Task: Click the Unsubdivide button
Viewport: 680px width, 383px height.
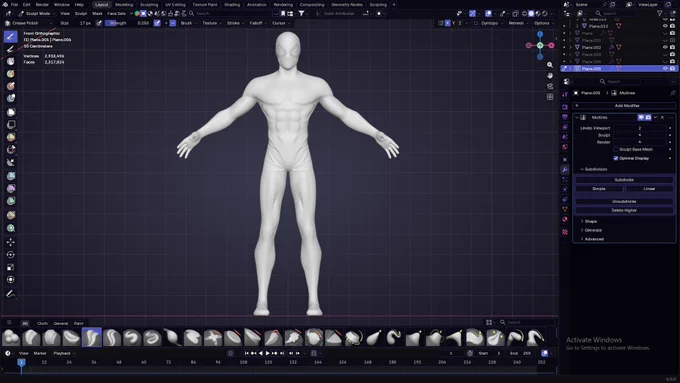Action: click(x=624, y=201)
